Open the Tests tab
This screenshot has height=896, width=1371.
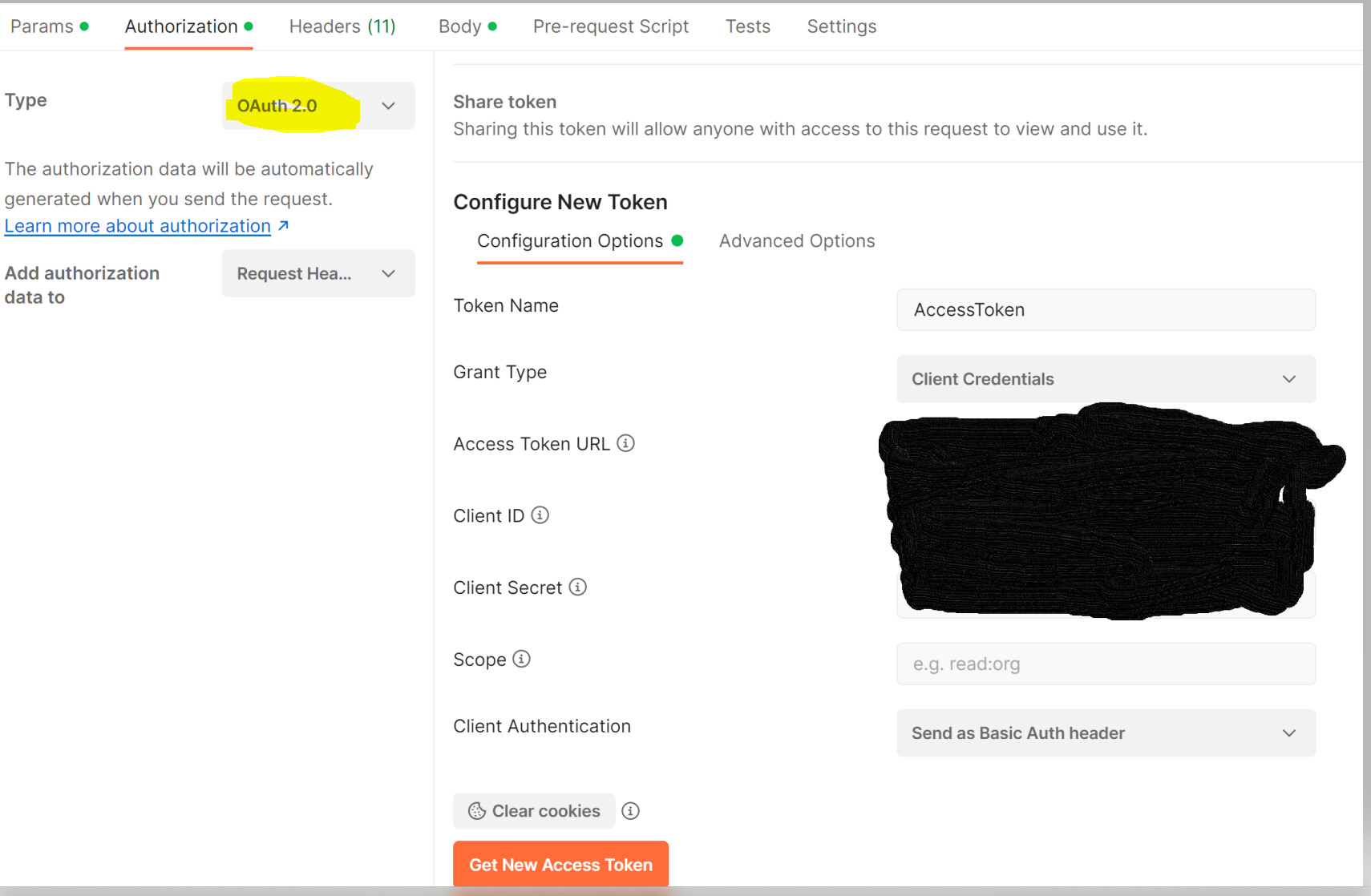[747, 26]
